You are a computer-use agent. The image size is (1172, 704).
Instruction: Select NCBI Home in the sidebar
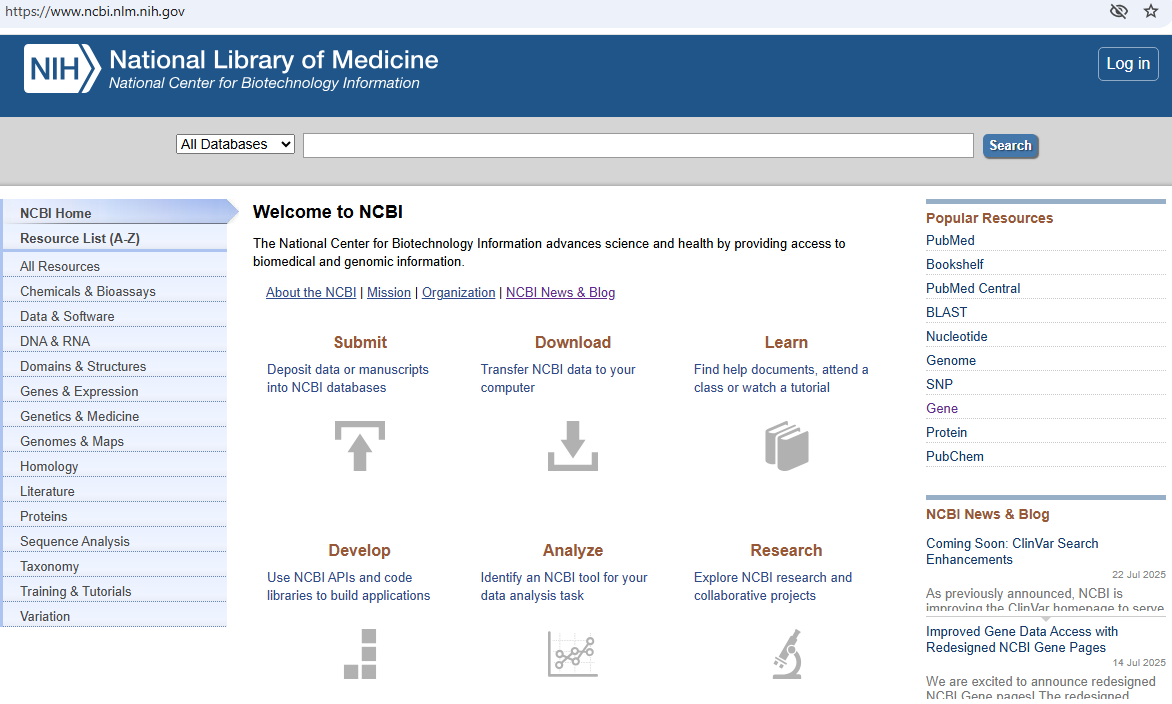[115, 213]
